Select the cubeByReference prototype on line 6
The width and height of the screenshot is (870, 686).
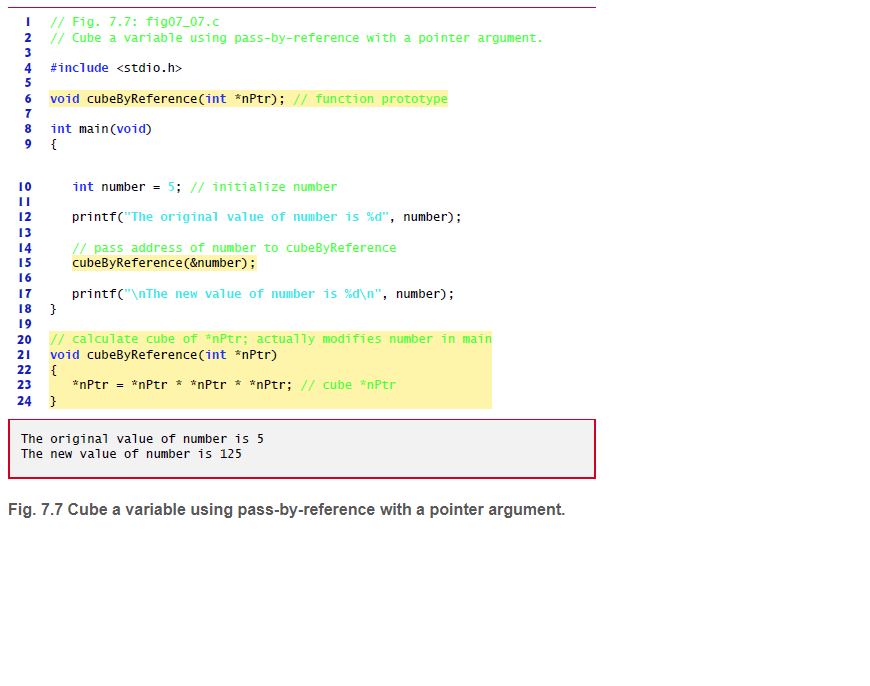tap(167, 99)
